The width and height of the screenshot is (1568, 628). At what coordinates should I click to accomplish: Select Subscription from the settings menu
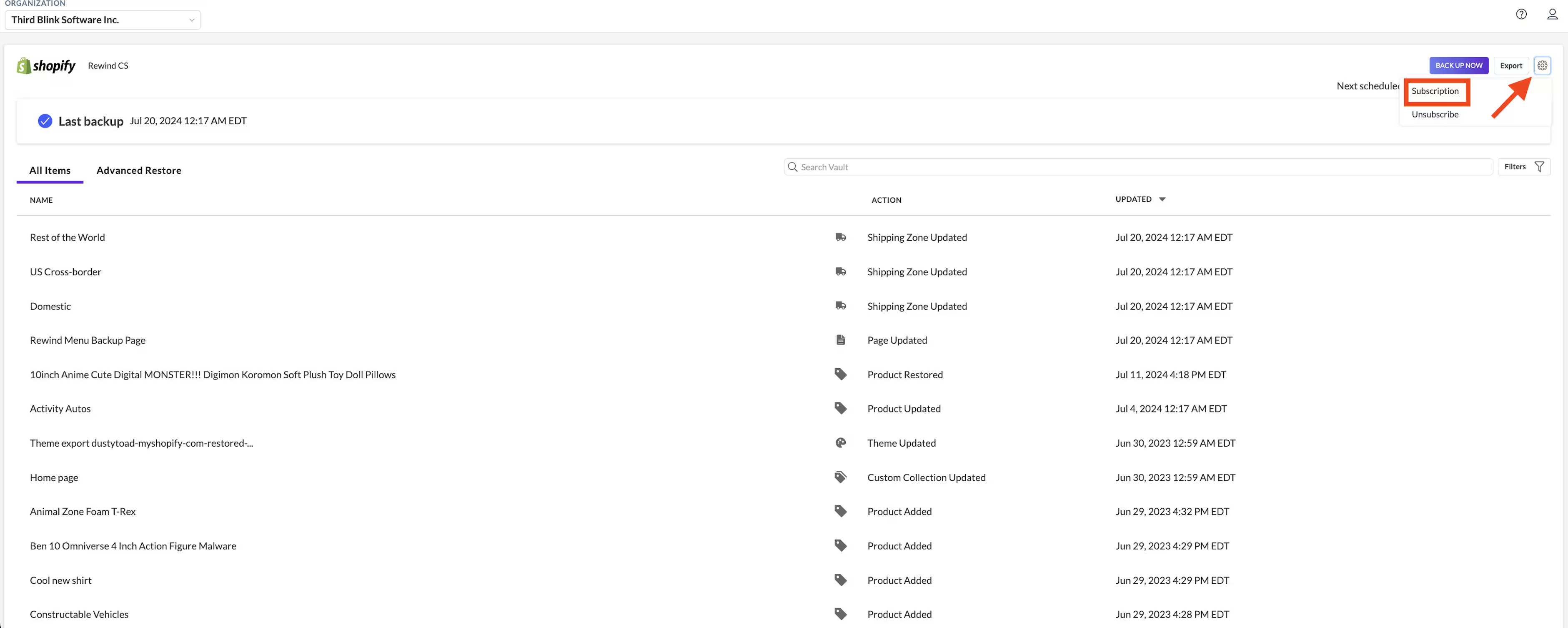tap(1435, 91)
